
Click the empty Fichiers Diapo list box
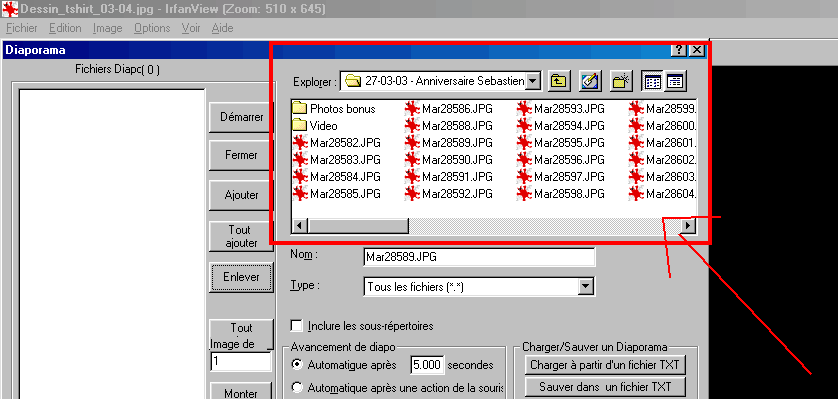pyautogui.click(x=112, y=244)
